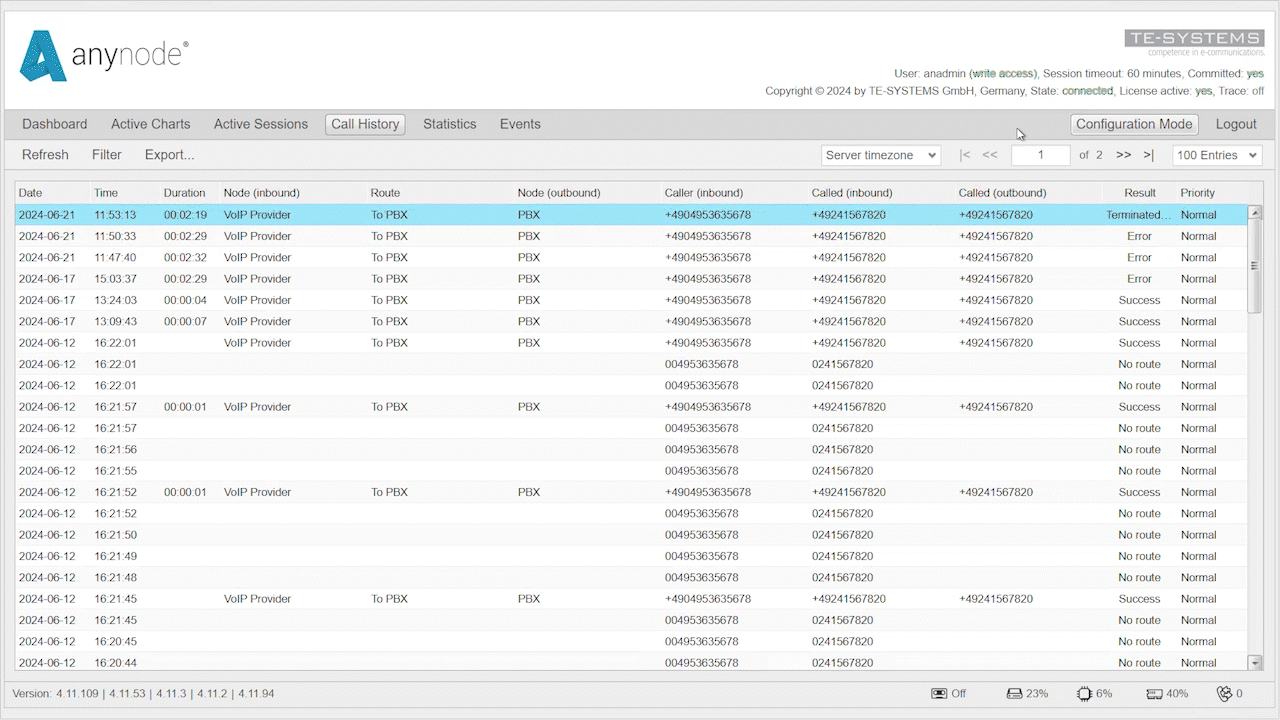
Task: Open the Statistics tab
Action: 449,124
